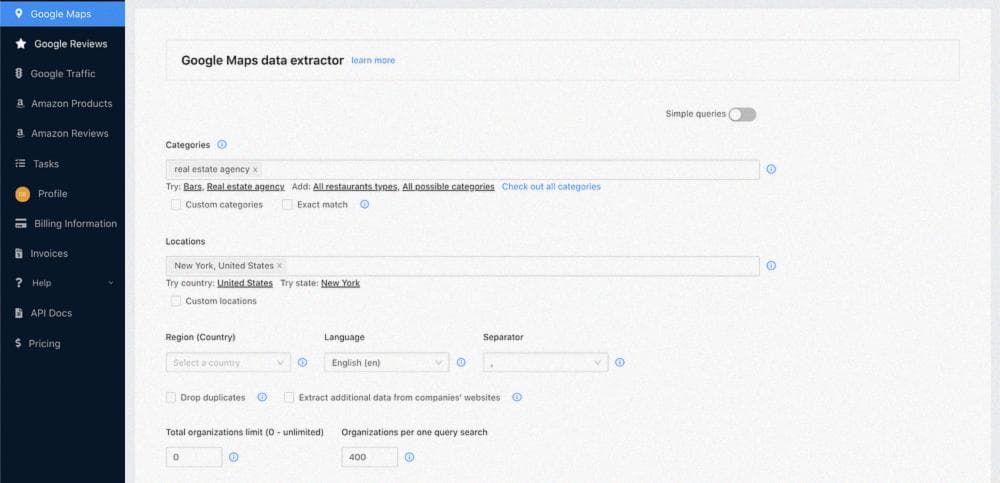This screenshot has height=483, width=1000.
Task: Click info icon right of categories input
Action: pyautogui.click(x=771, y=169)
